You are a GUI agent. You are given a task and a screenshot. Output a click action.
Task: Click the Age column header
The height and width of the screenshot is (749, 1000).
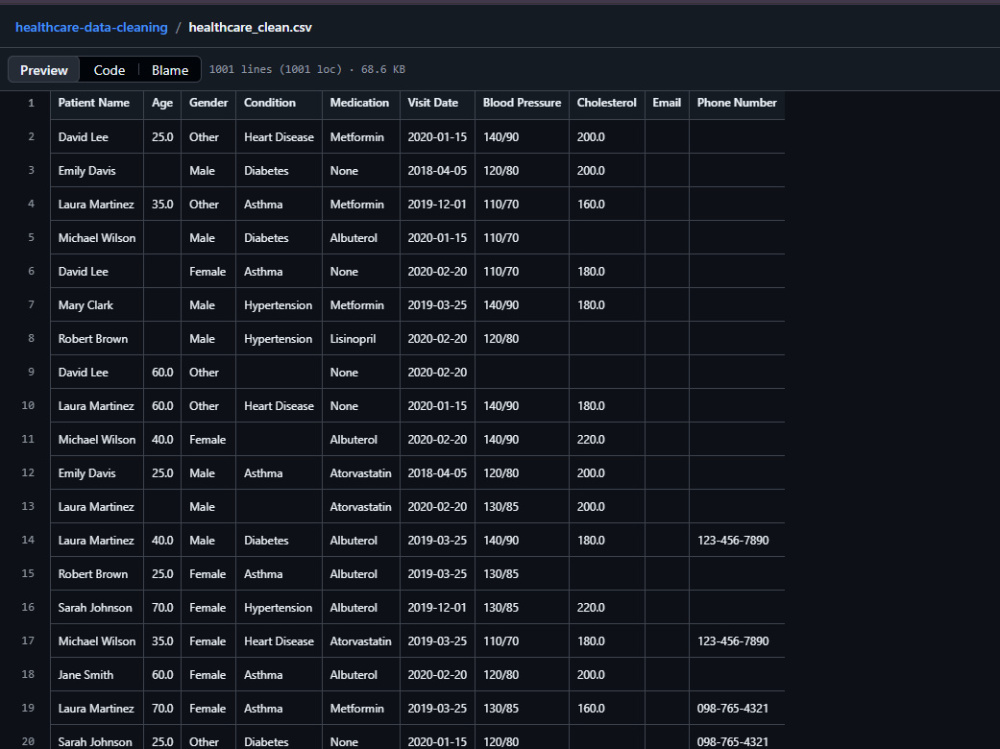pyautogui.click(x=162, y=103)
